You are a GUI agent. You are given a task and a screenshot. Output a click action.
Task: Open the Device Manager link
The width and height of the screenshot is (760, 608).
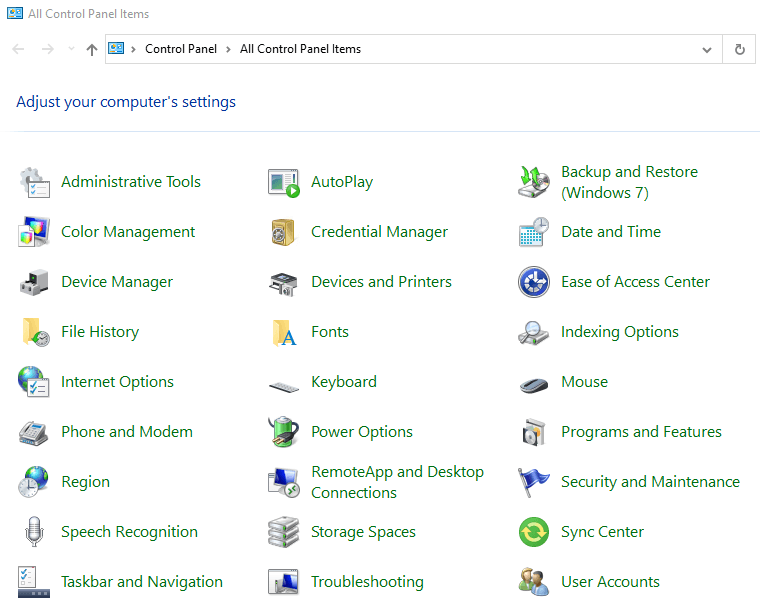[117, 282]
